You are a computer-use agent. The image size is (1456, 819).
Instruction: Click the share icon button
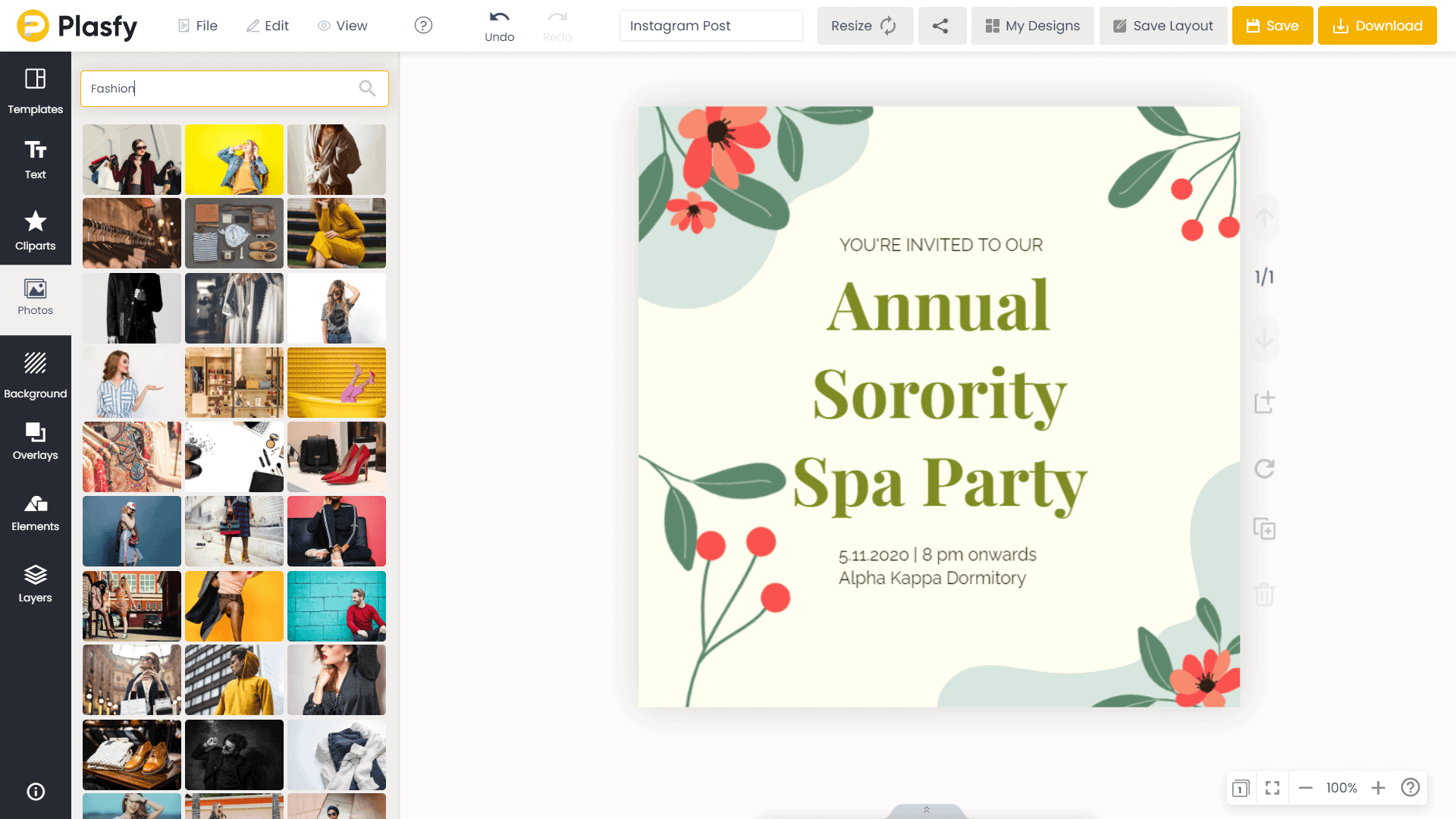[x=940, y=26]
